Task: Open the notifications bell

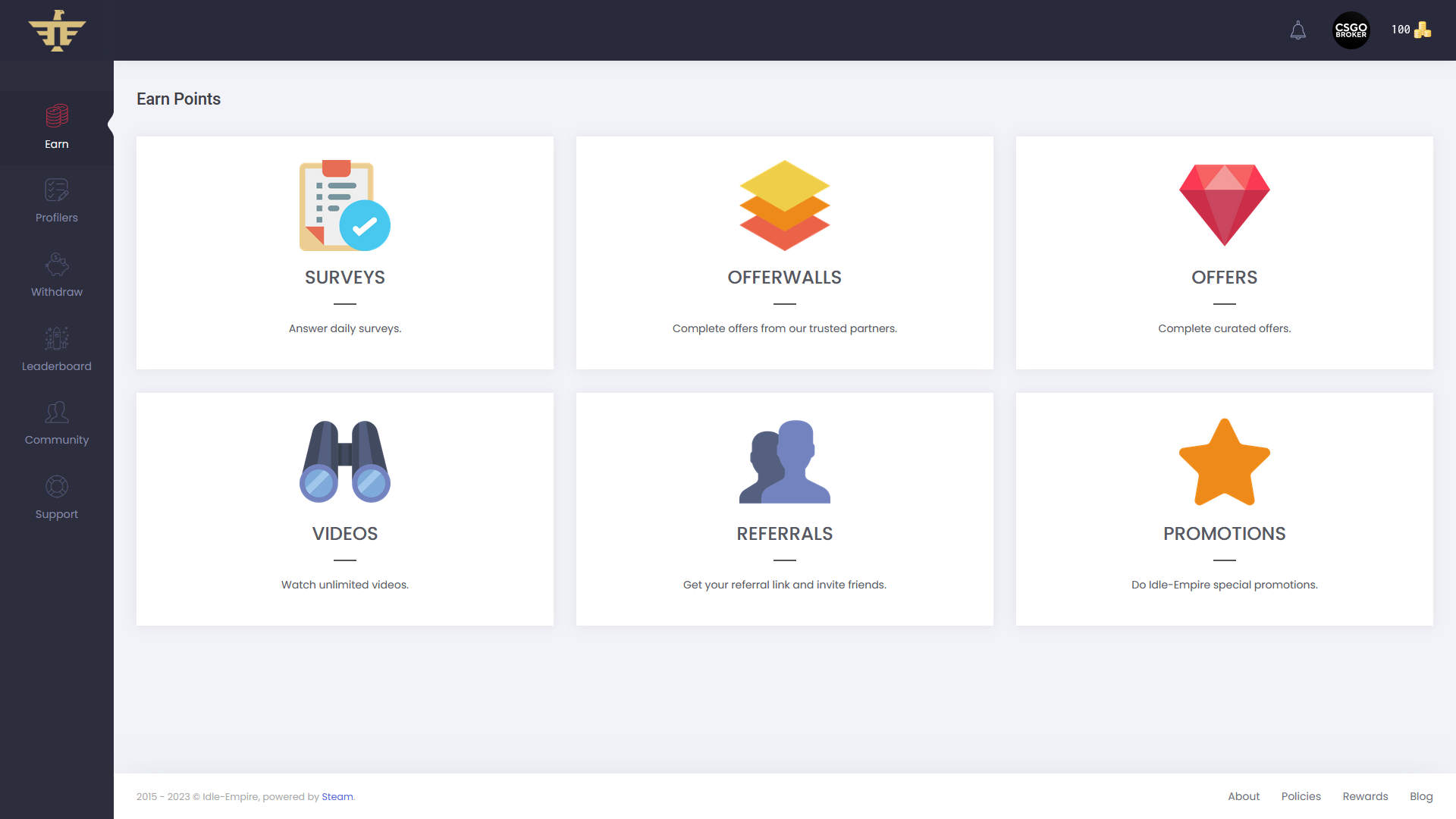Action: pos(1298,30)
